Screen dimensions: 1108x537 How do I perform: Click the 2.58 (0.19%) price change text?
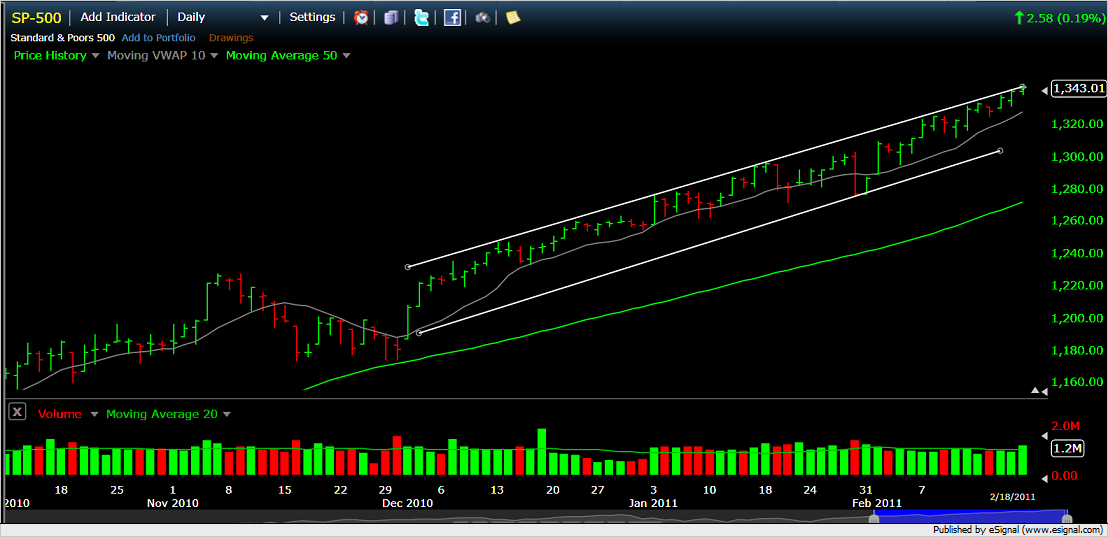click(1064, 18)
